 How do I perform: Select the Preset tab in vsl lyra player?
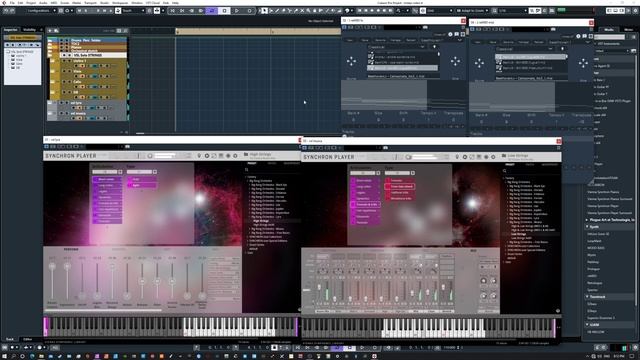pyautogui.click(x=252, y=163)
